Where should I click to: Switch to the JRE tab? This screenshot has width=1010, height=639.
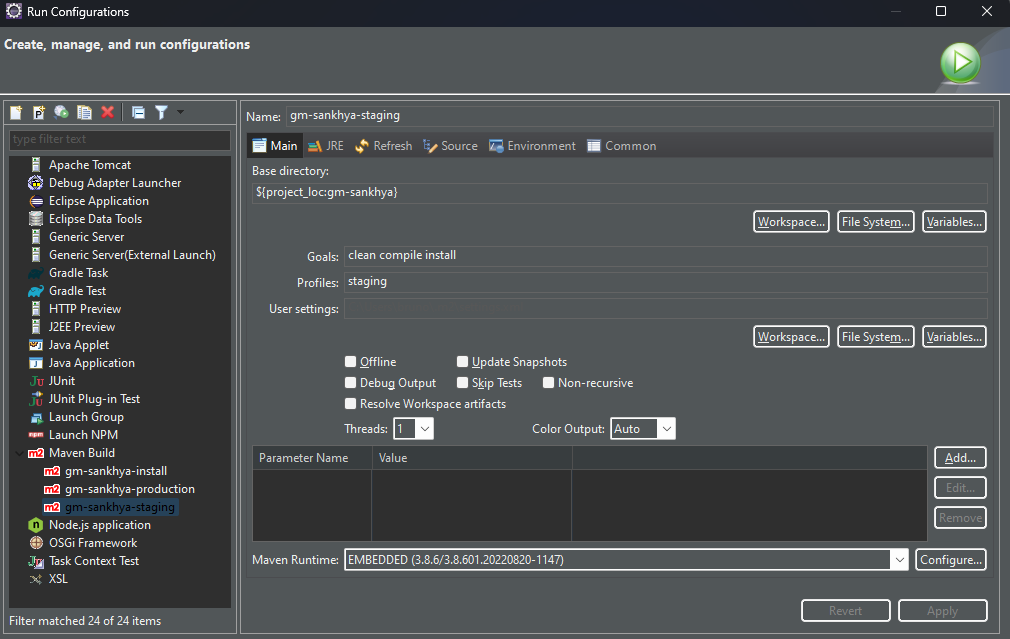click(x=326, y=146)
